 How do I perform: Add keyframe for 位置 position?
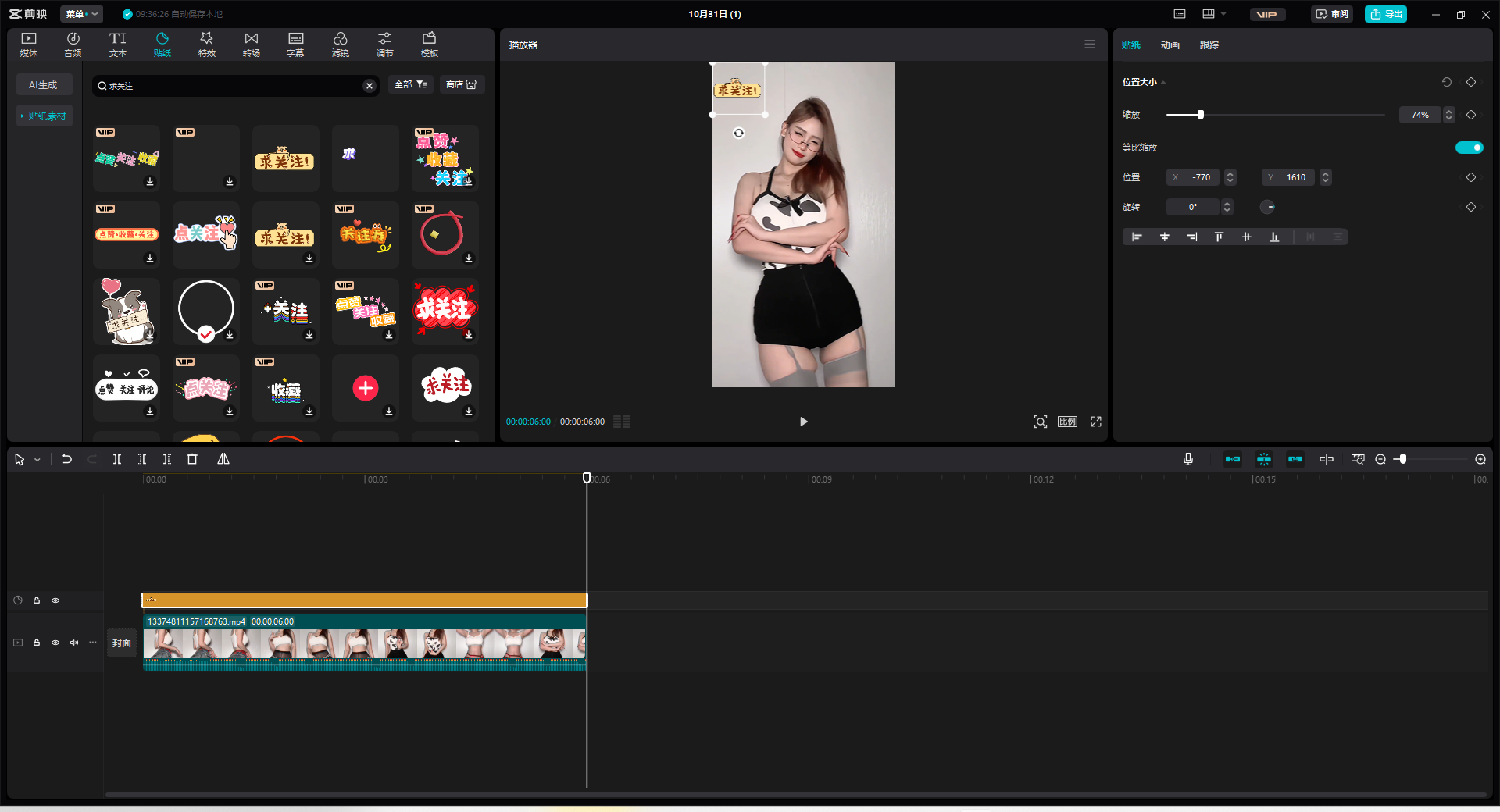[x=1471, y=177]
